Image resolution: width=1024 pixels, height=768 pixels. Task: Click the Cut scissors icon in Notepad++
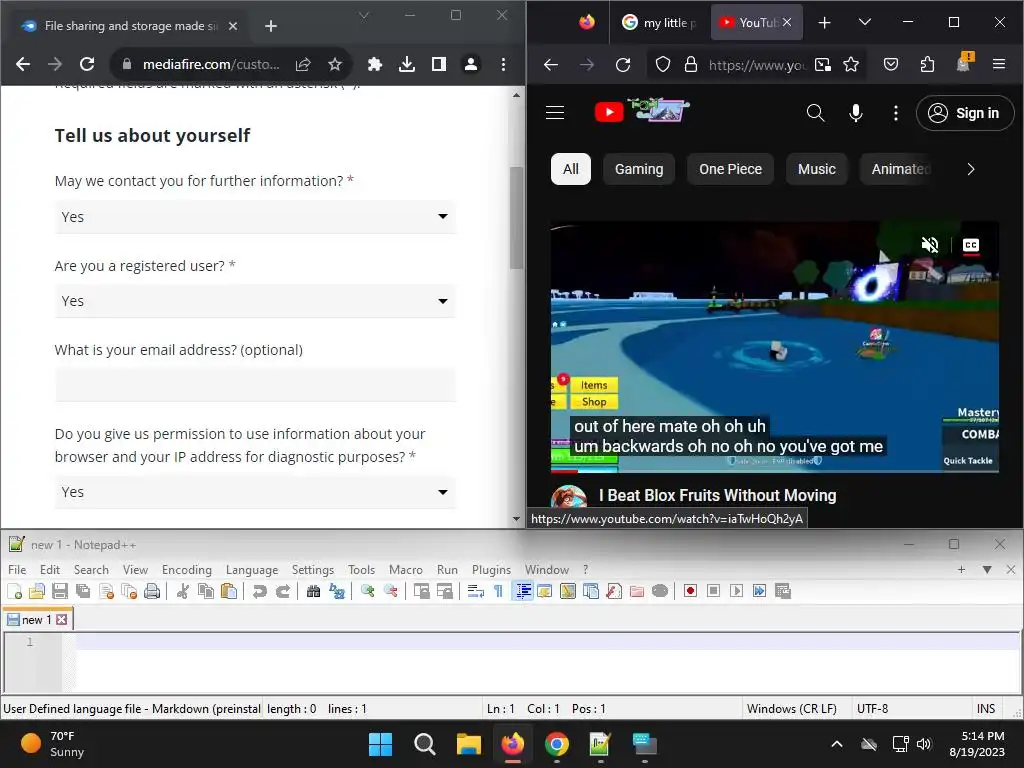point(183,592)
